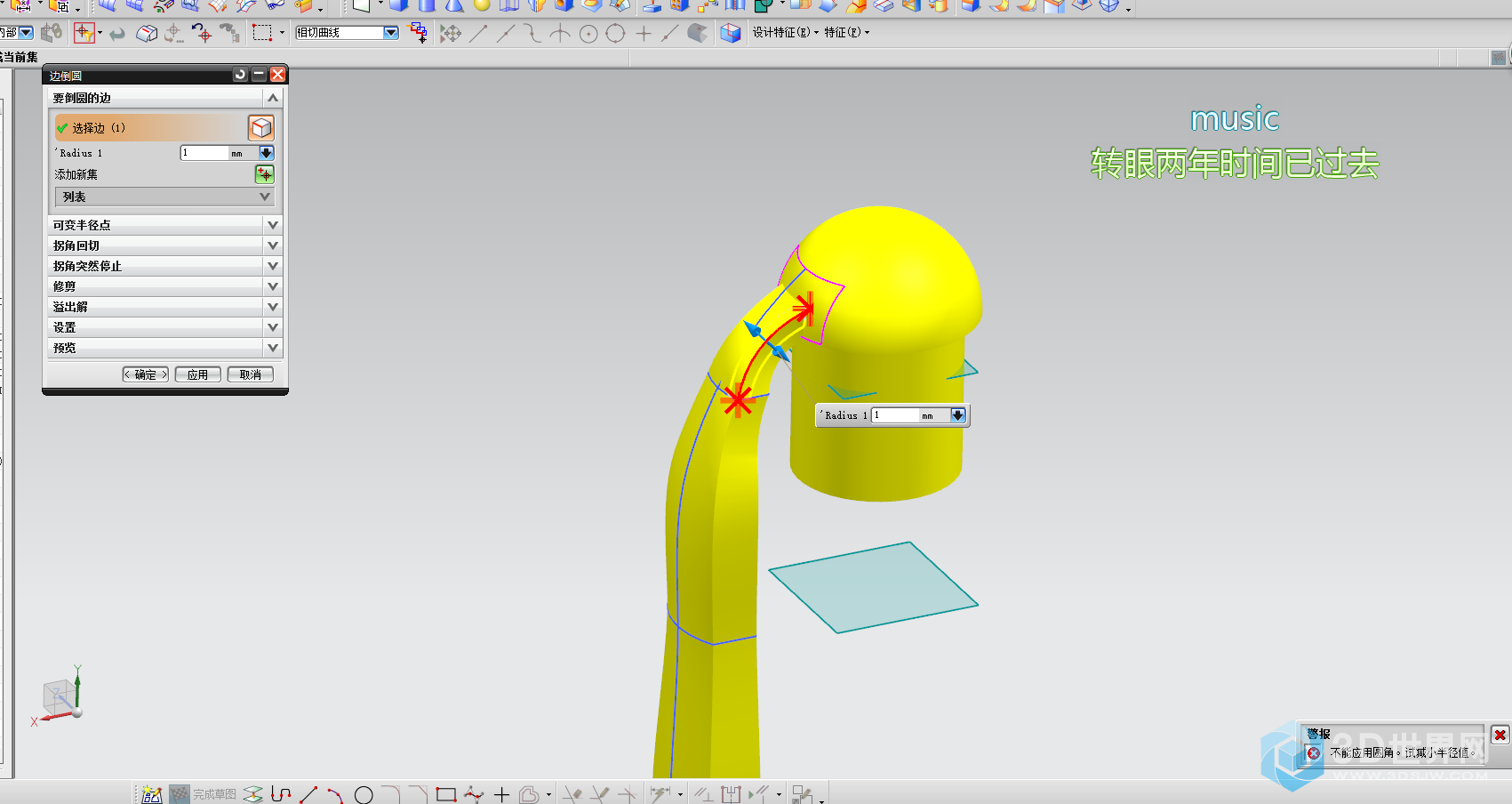1512x804 pixels.
Task: Click the 确定 button
Action: click(x=146, y=374)
